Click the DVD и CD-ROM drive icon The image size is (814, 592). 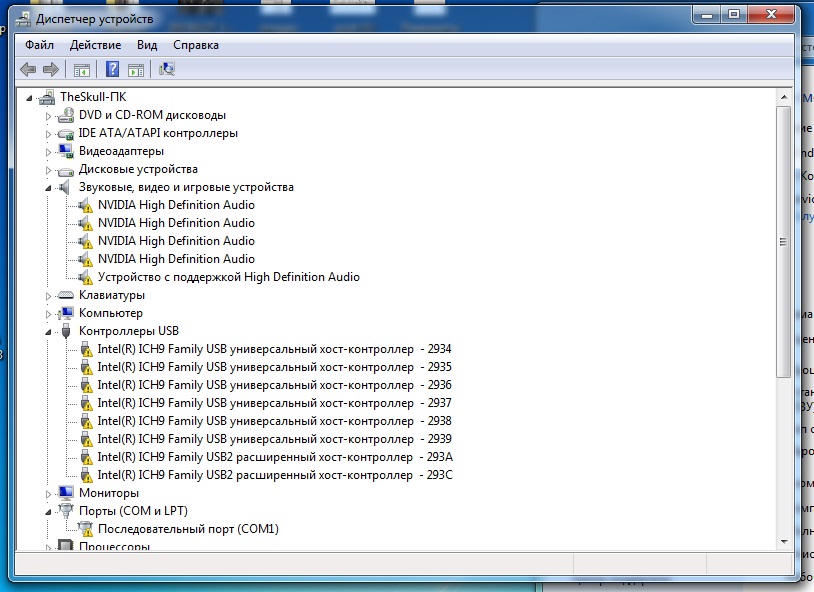pos(66,115)
